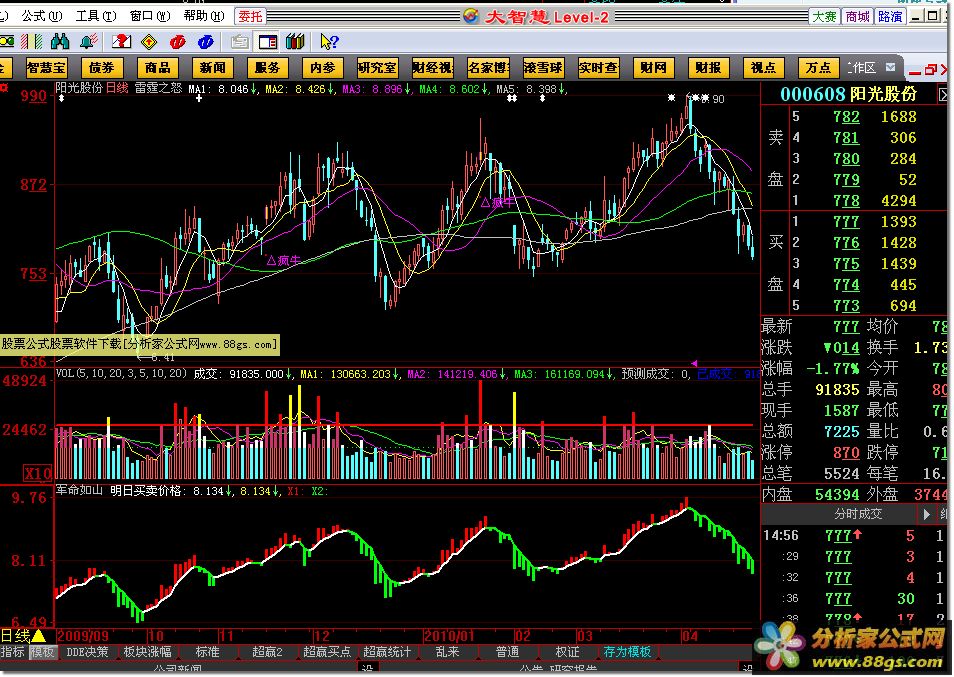Click the blue swirl icon in toolbar
Screen dimensions: 954x677
206,42
